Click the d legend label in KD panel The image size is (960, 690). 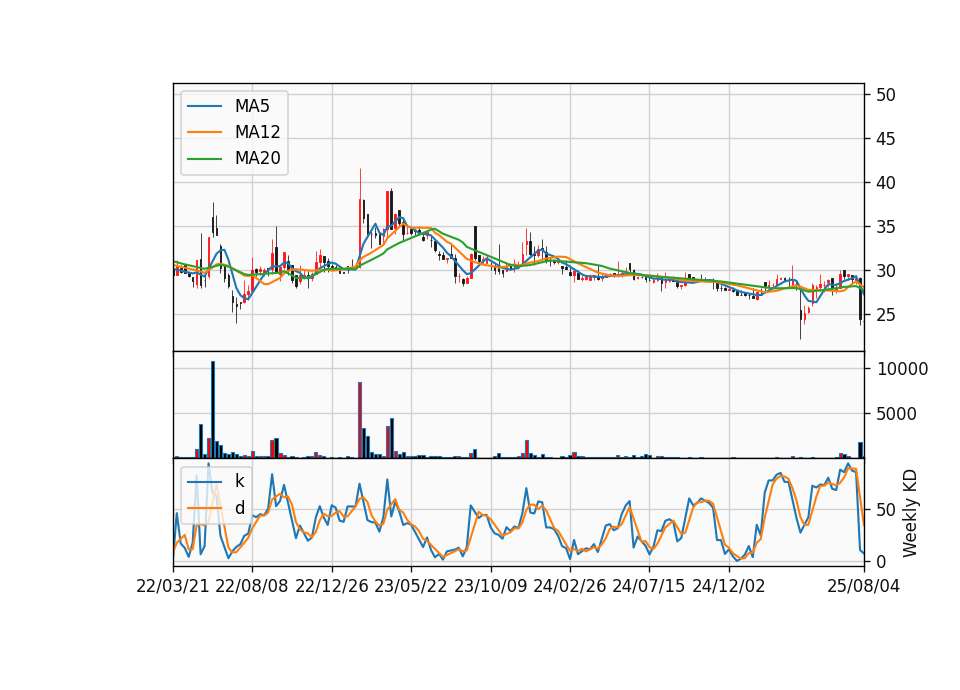239,508
